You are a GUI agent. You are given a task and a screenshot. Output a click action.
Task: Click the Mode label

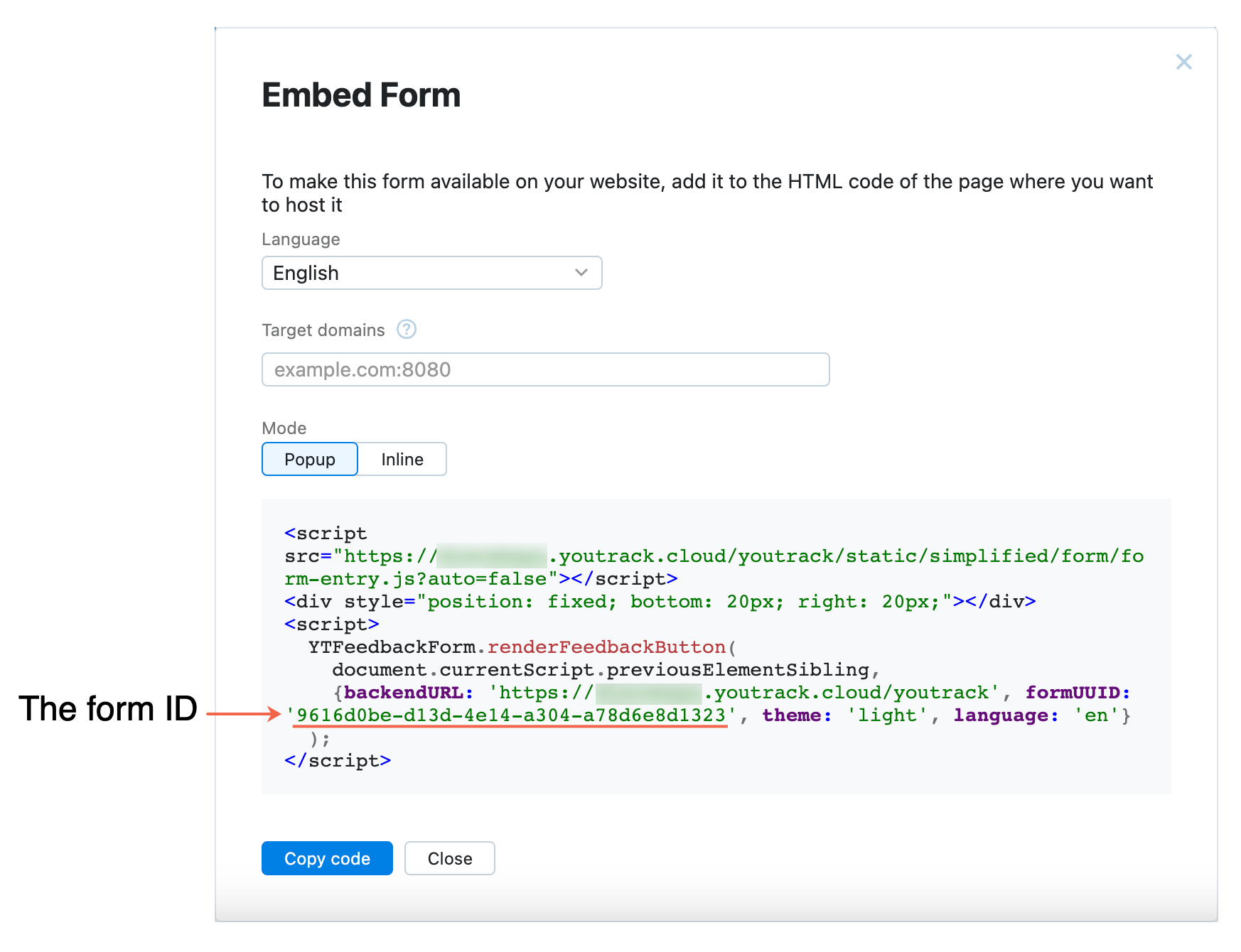[284, 428]
